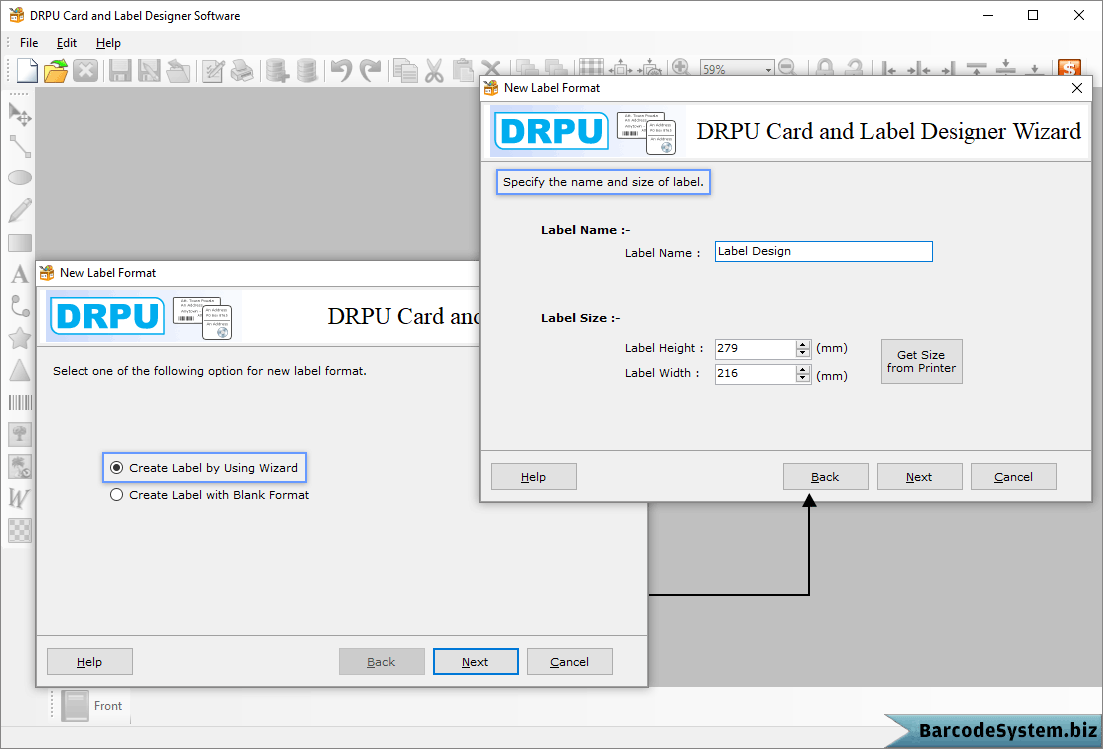The width and height of the screenshot is (1103, 749).
Task: Click Next in the option selection dialog
Action: pyautogui.click(x=476, y=662)
